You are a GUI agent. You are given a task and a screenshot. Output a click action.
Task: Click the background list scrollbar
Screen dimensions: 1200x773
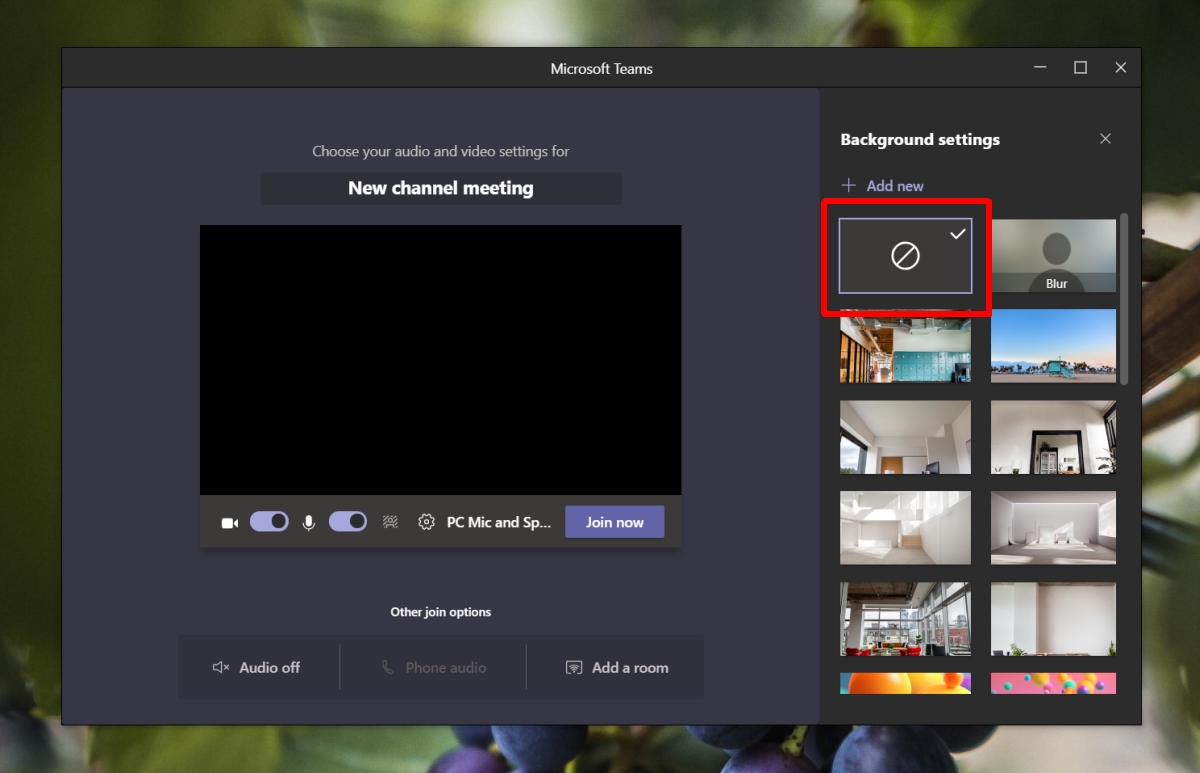(x=1124, y=298)
